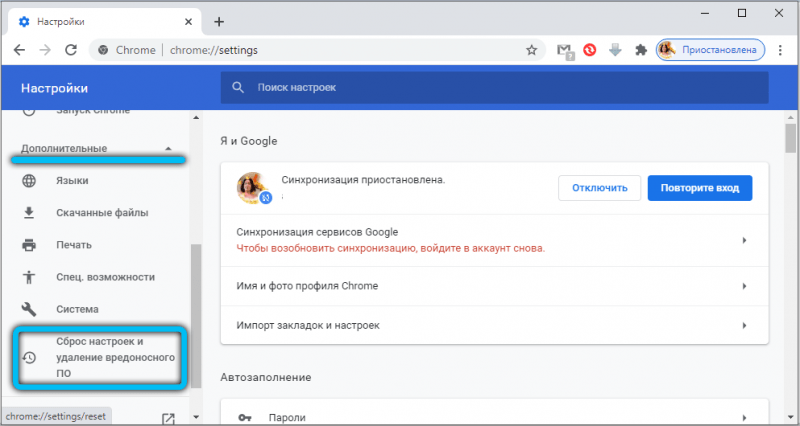Viewport: 800px width, 426px height.
Task: Expand Импорт закладок и настроек arrow
Action: tap(744, 325)
